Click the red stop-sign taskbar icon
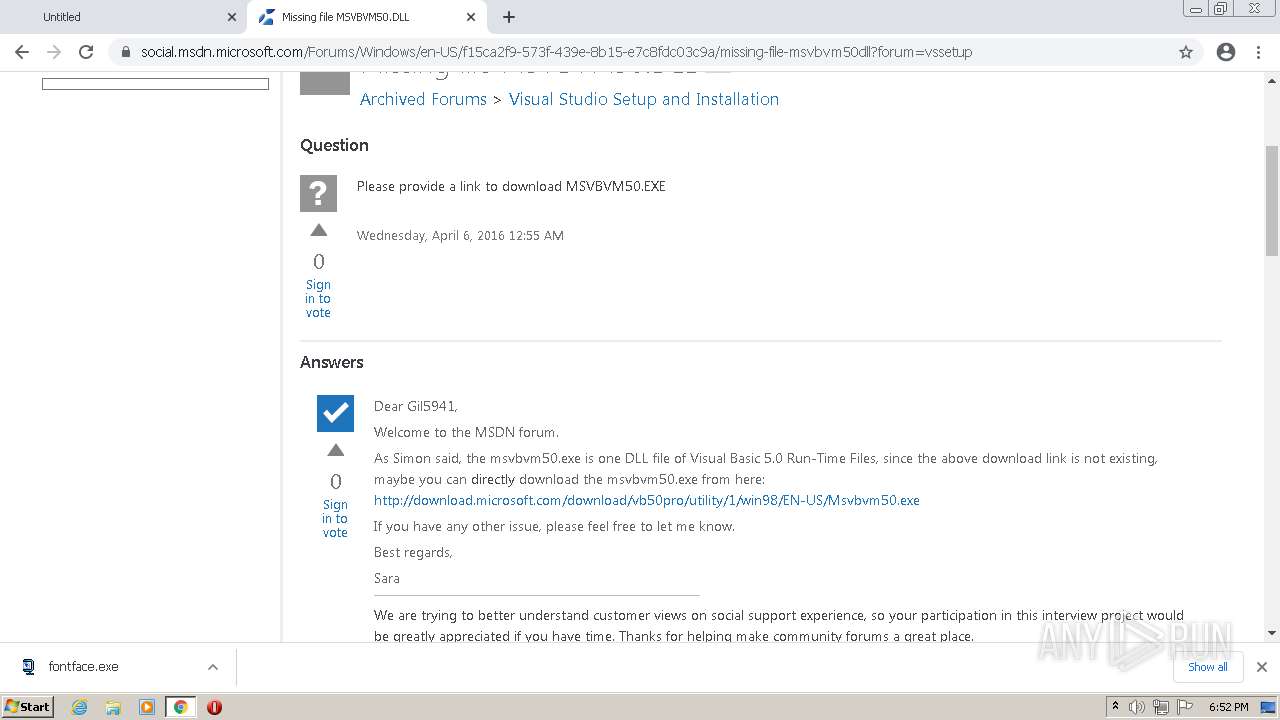The height and width of the screenshot is (720, 1280). 214,707
